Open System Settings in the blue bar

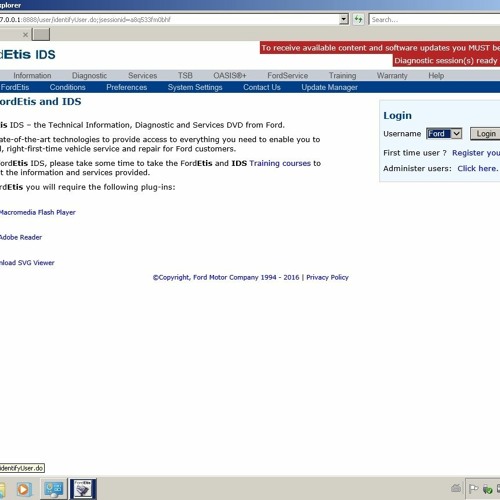[195, 87]
